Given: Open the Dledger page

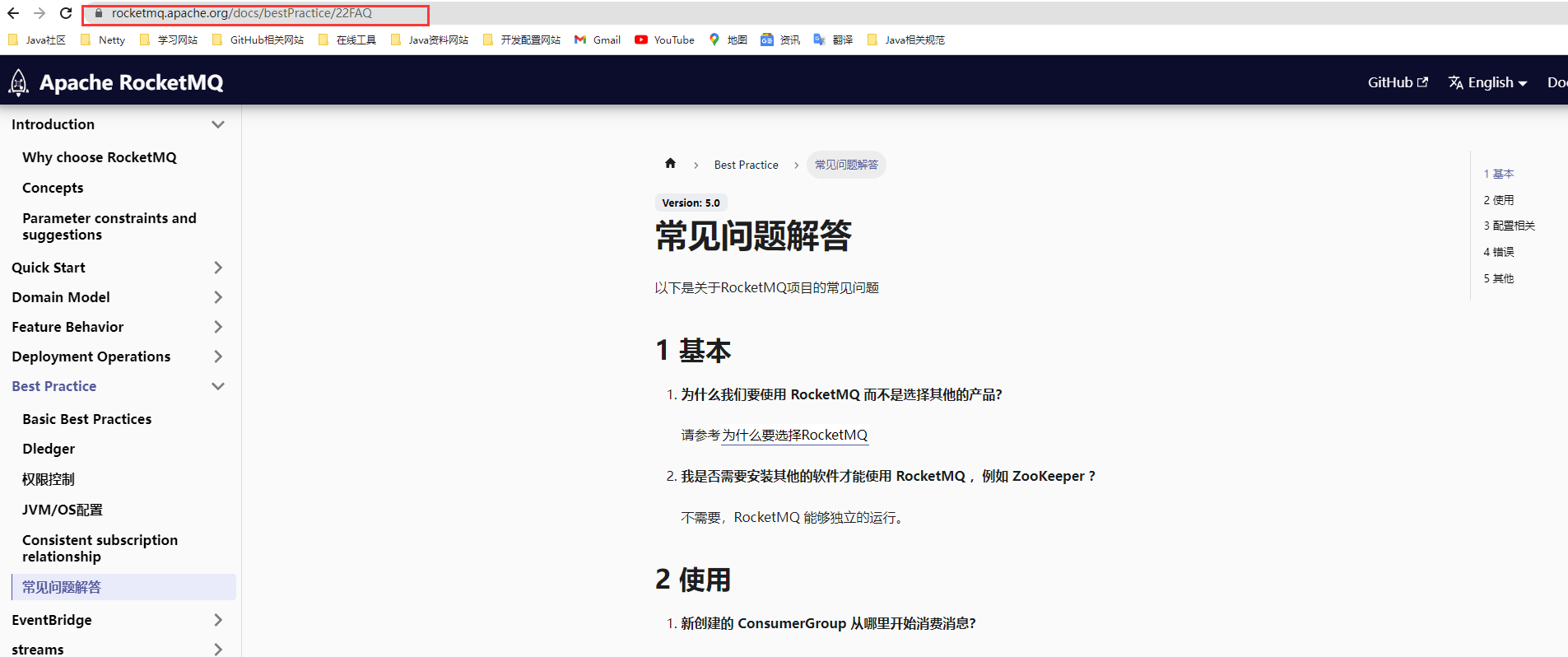Looking at the screenshot, I should [49, 449].
